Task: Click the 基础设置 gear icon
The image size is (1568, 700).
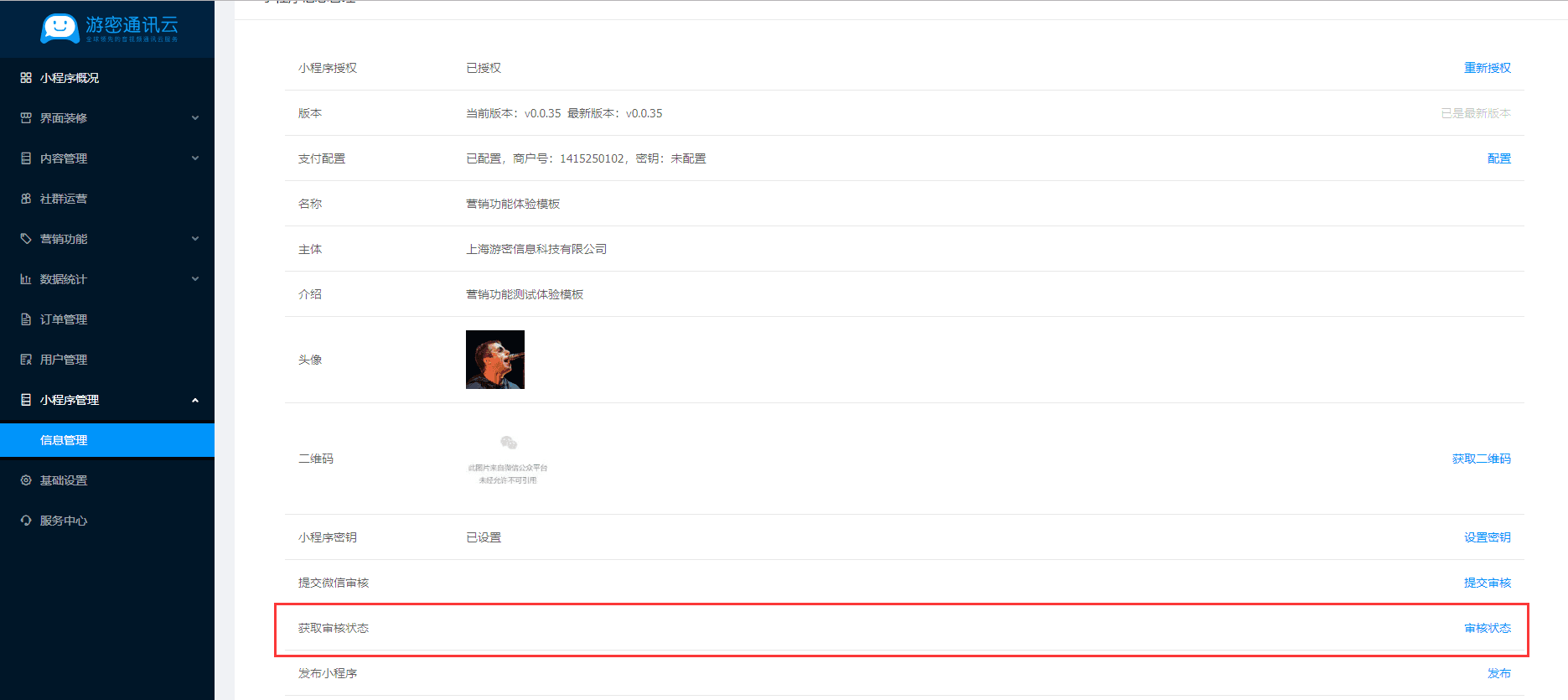Action: pos(26,480)
